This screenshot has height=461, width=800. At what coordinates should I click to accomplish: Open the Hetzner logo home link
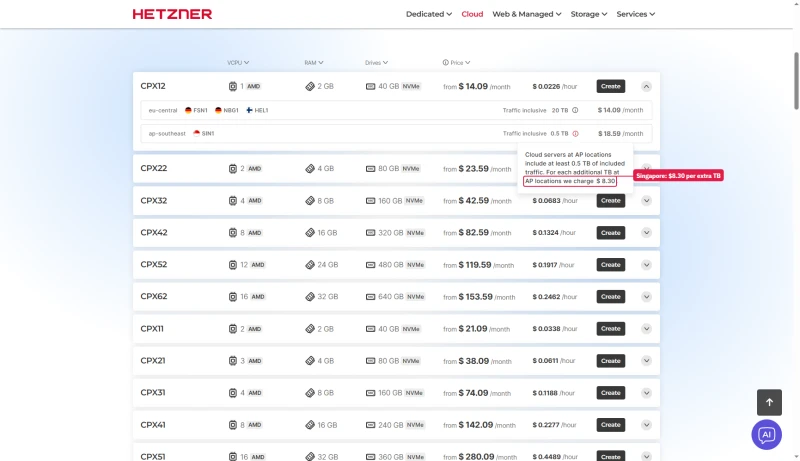point(172,14)
